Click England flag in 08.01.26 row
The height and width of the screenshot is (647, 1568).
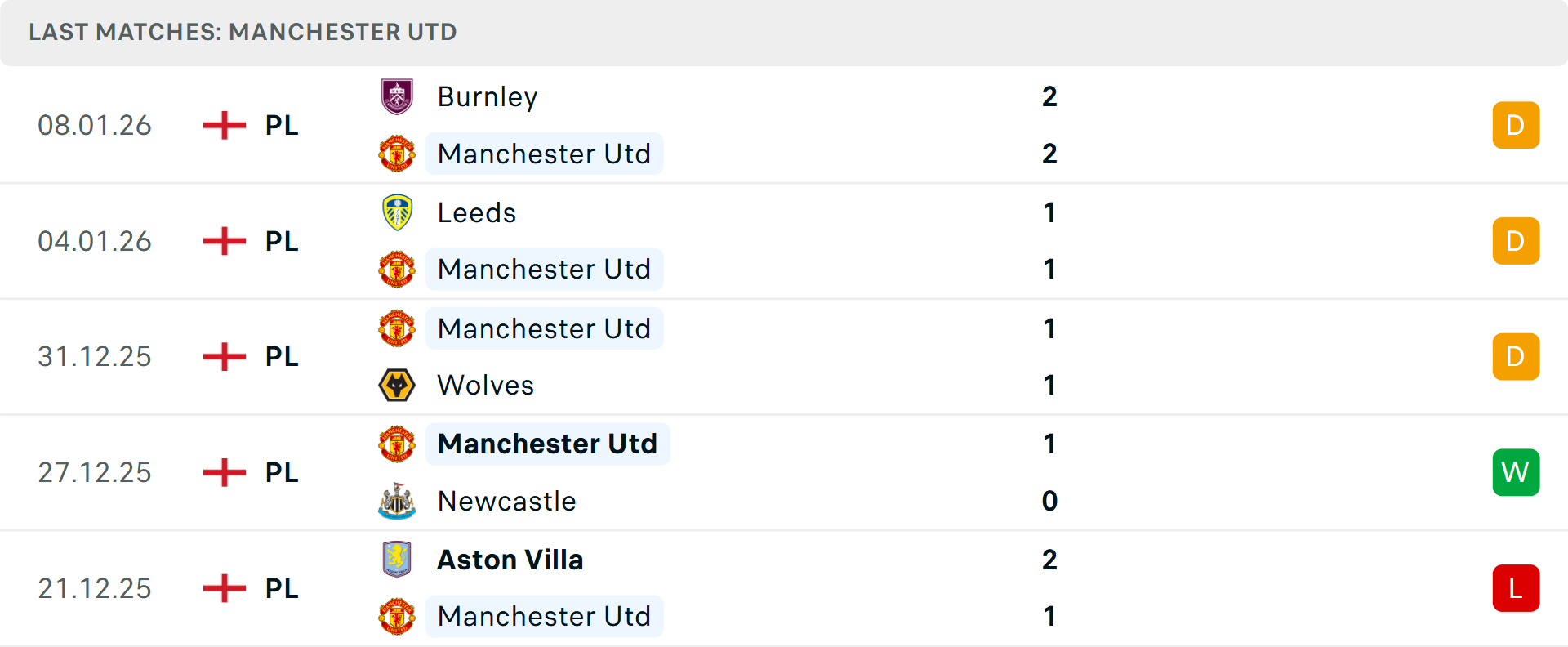tap(224, 125)
